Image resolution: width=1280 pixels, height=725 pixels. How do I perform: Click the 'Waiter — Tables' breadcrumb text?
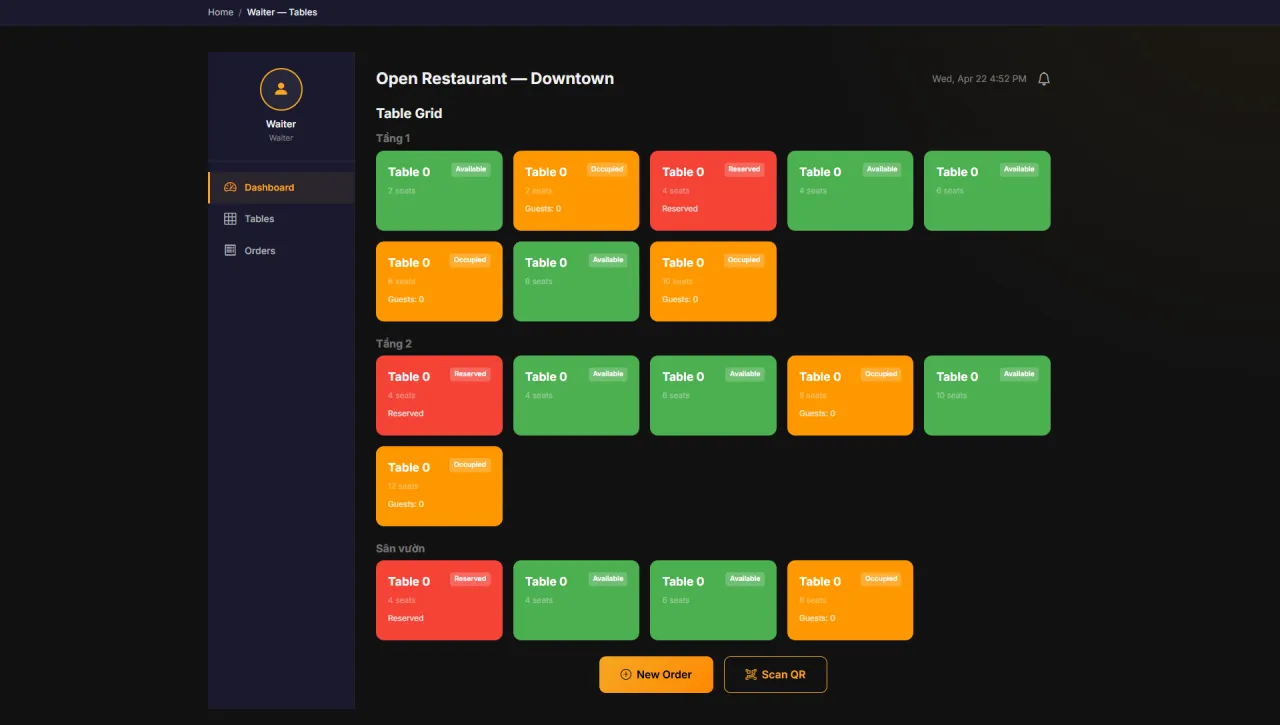point(282,12)
